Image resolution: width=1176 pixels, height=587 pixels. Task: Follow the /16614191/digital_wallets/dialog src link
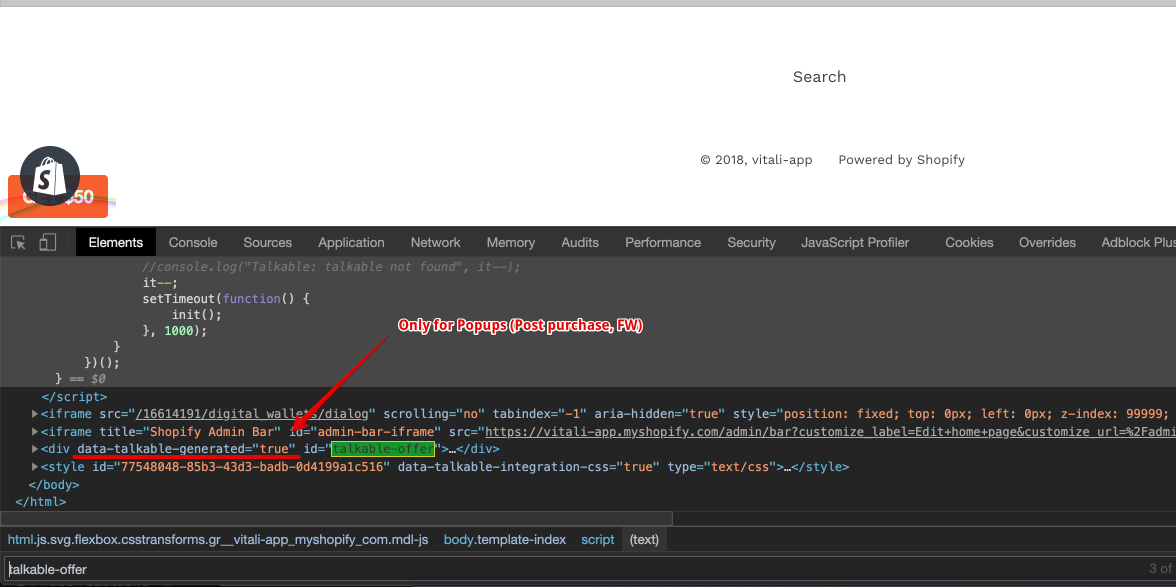coord(254,414)
